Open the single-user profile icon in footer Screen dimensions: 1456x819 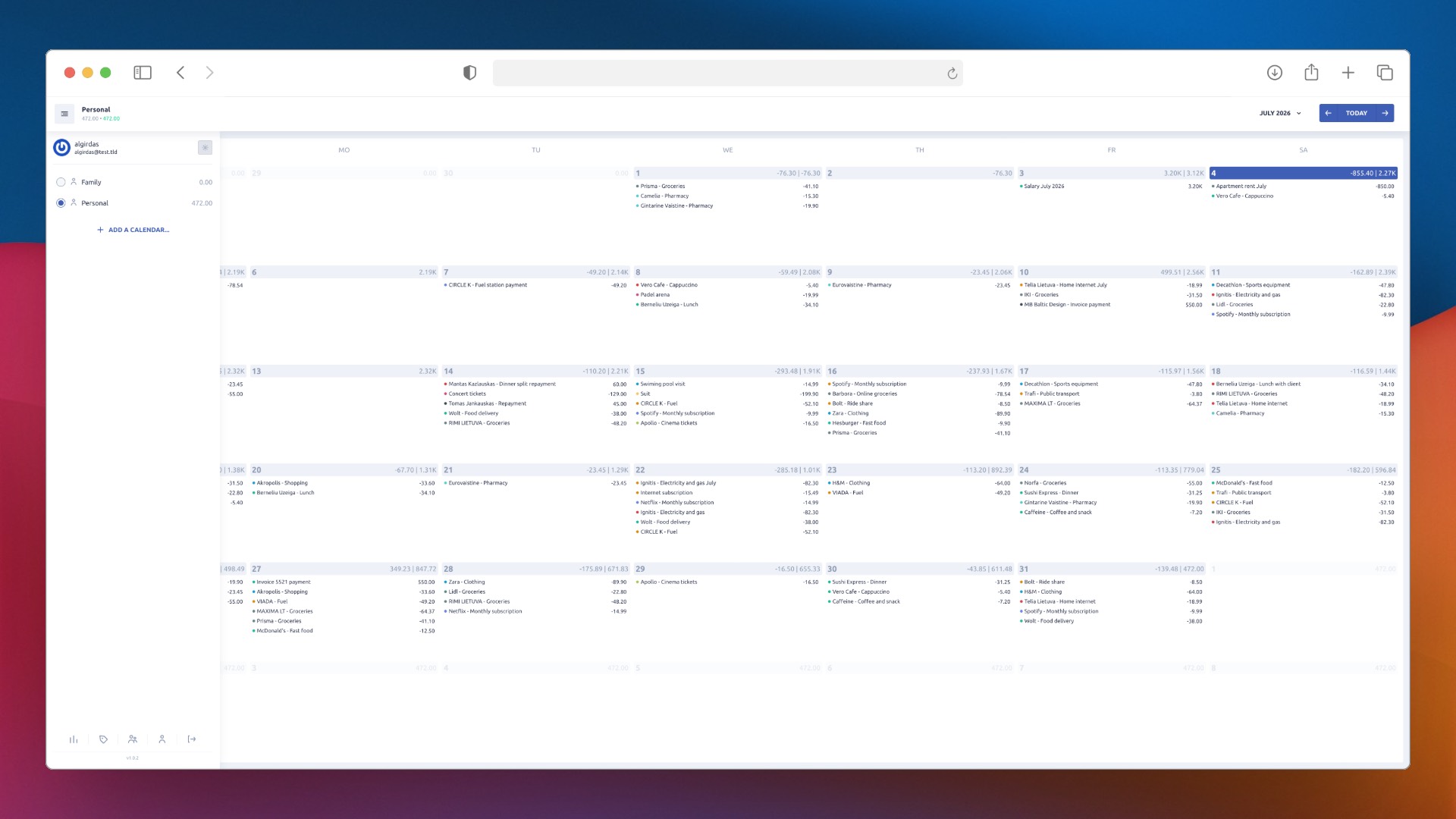pos(162,739)
